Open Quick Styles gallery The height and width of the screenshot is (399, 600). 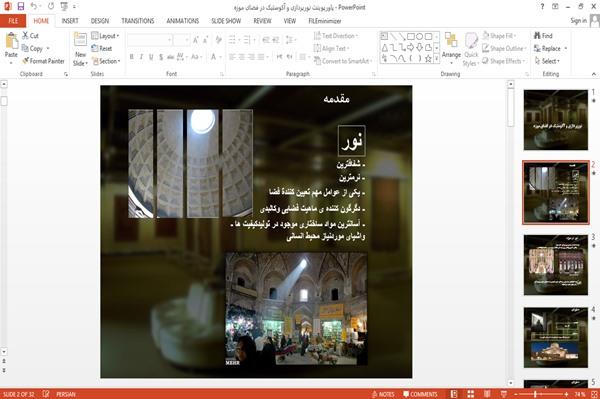pos(471,49)
